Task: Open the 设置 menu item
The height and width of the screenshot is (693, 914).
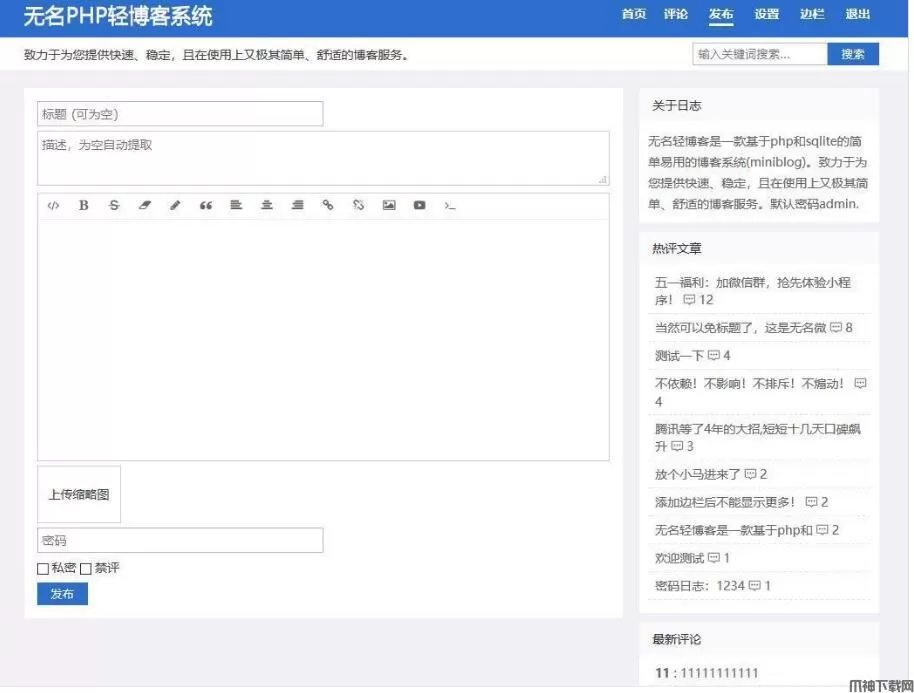Action: pos(767,14)
